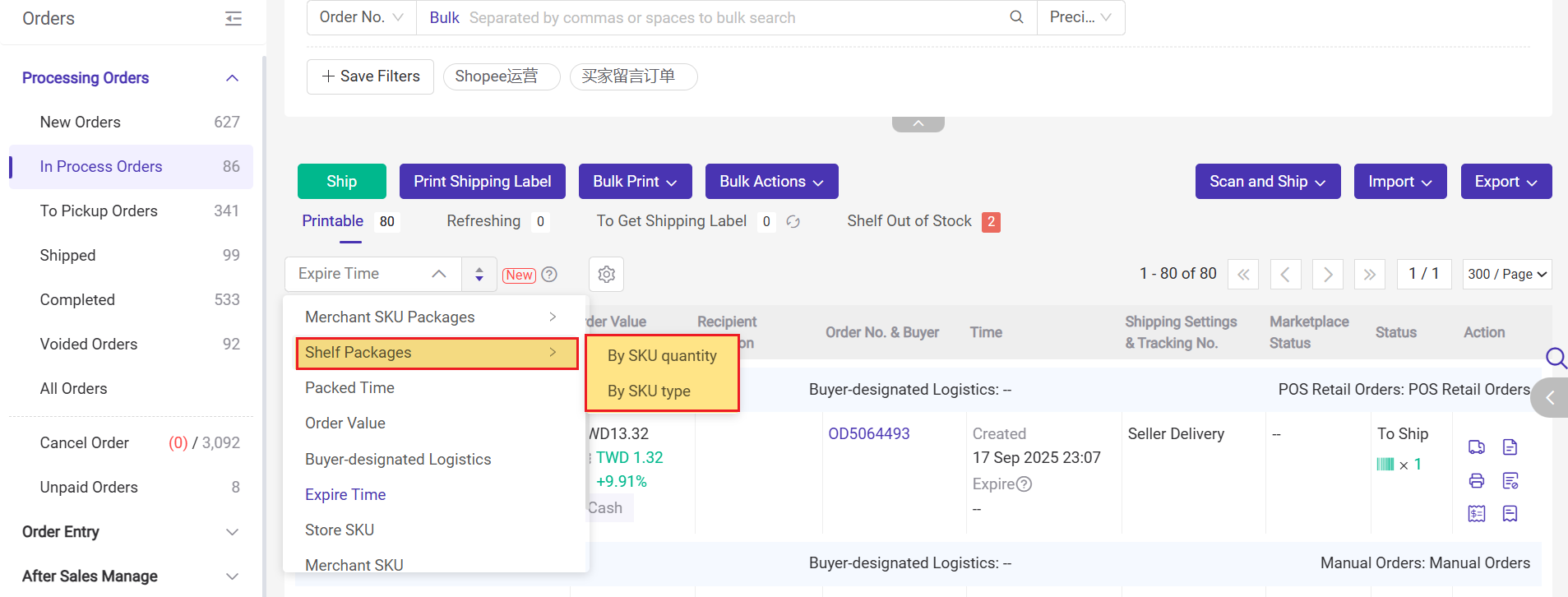Toggle the ascending/descending sort order arrows
The image size is (1568, 597).
pyautogui.click(x=479, y=275)
